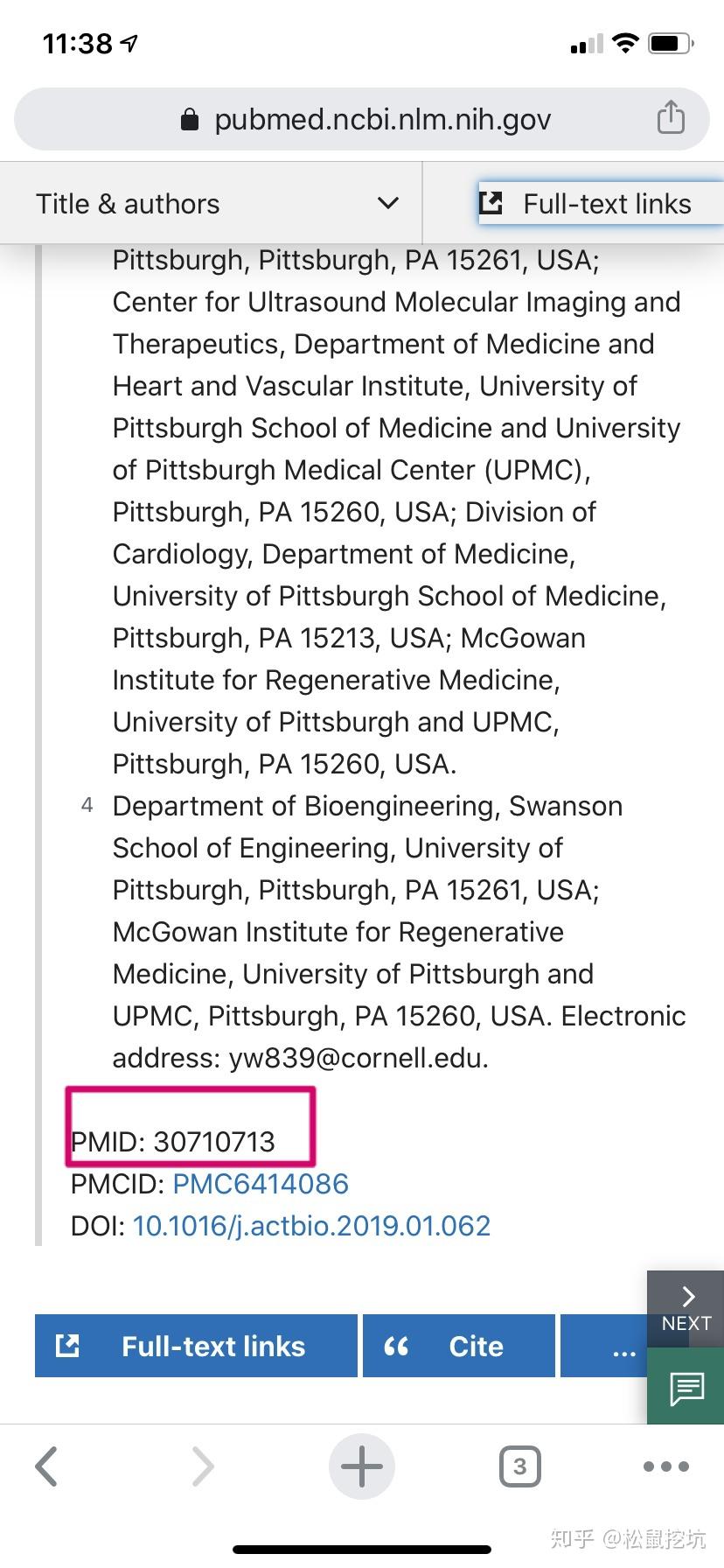Tap the browser forward arrow

(x=203, y=1466)
